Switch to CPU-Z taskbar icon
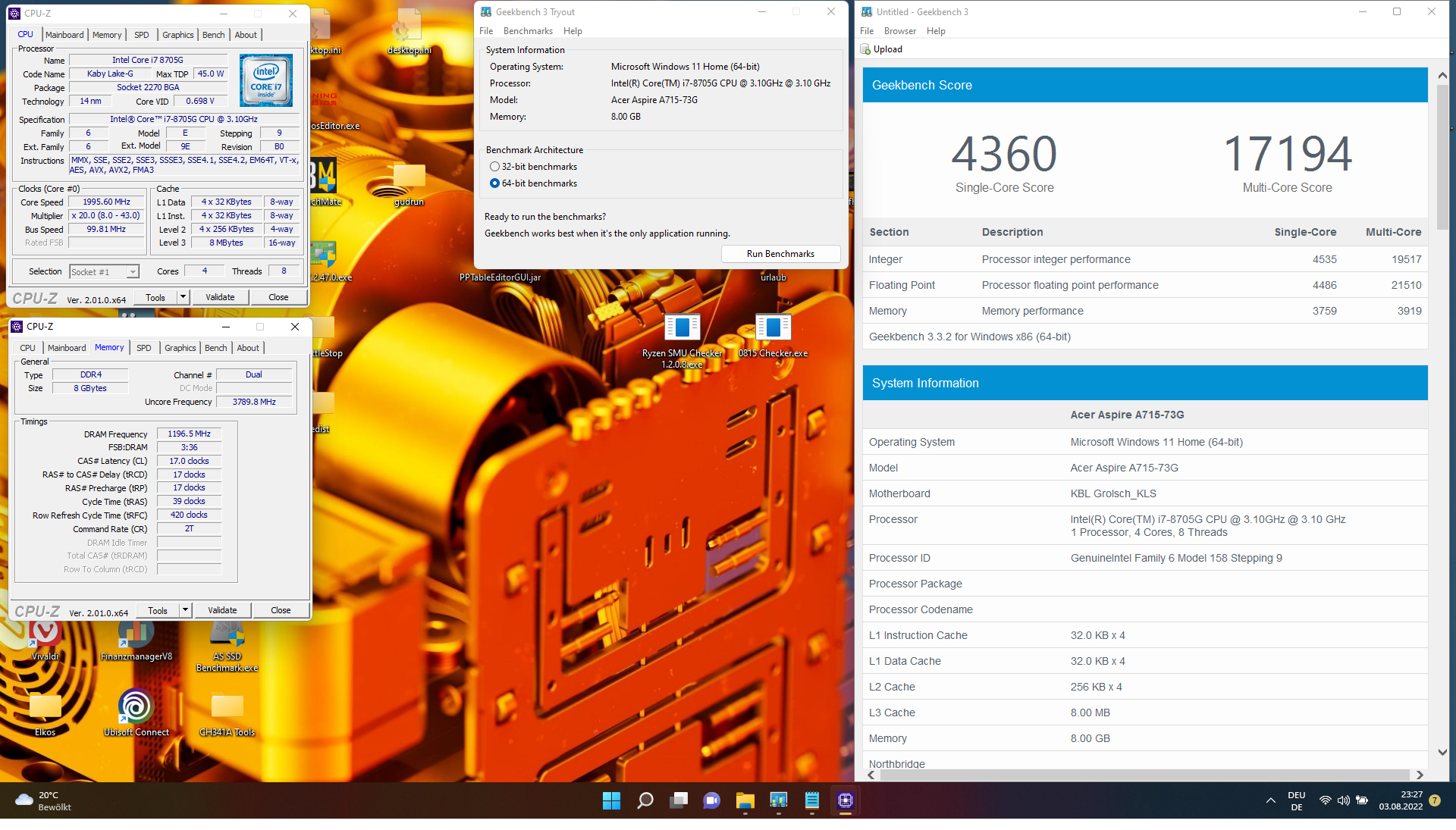This screenshot has width=1456, height=830. pos(845,800)
